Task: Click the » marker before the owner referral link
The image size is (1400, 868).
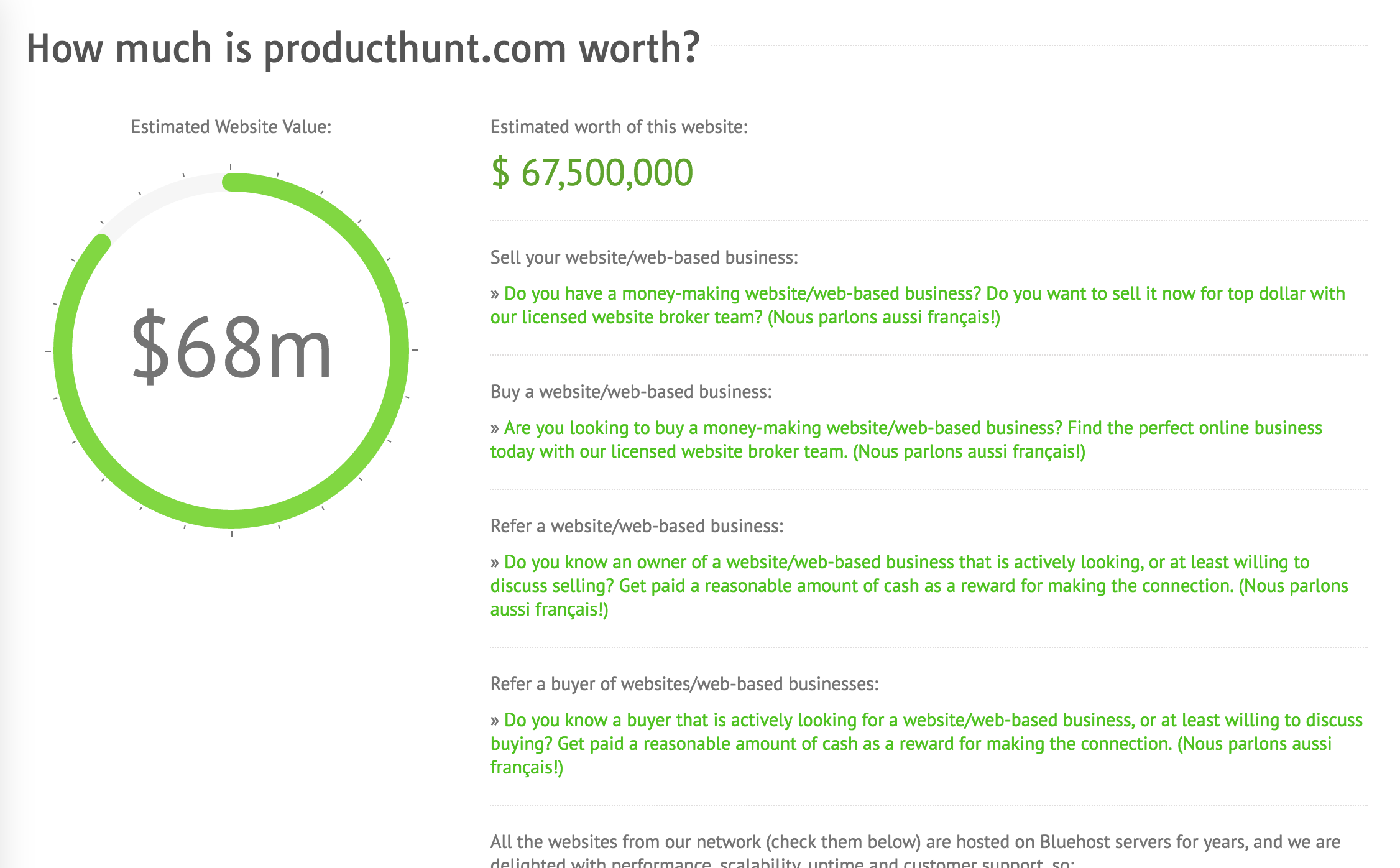Action: (495, 563)
